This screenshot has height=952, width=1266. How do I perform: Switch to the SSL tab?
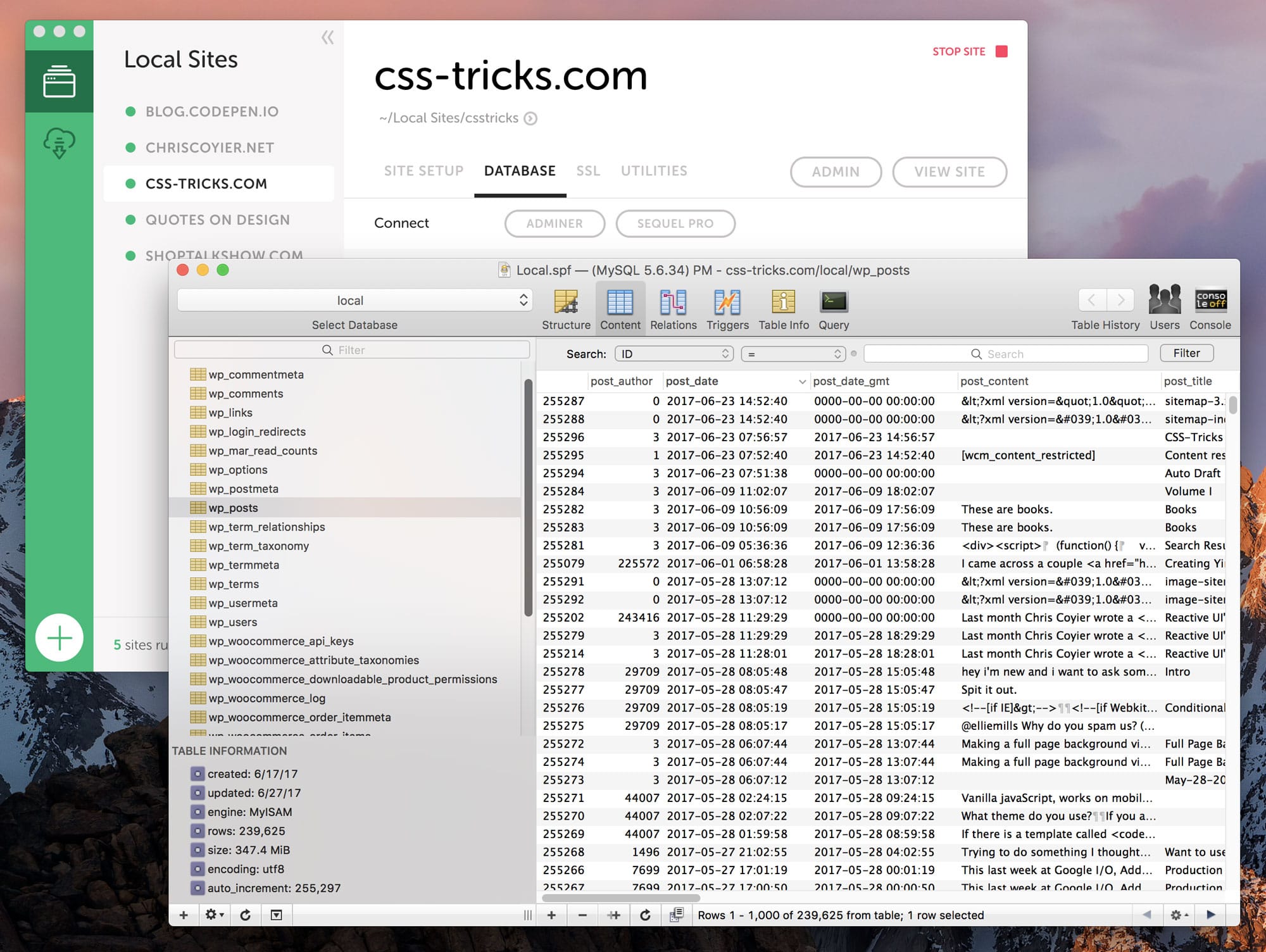pos(588,171)
